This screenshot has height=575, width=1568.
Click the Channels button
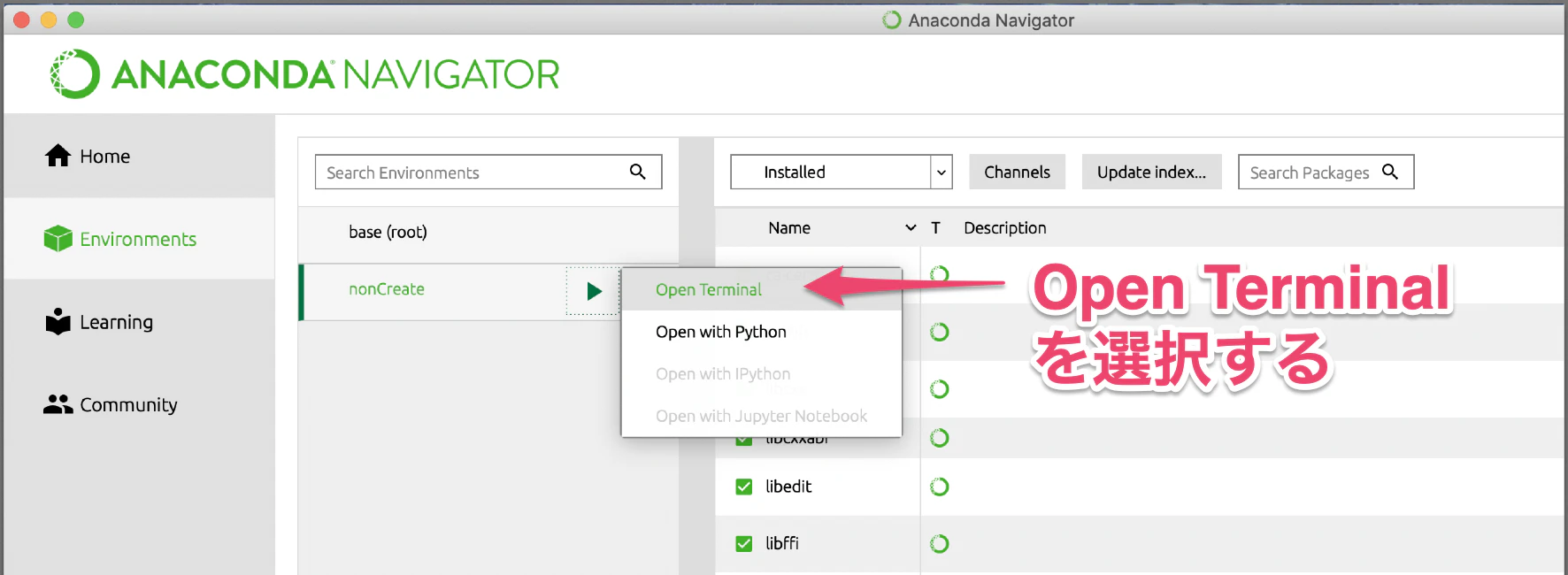pyautogui.click(x=1018, y=172)
